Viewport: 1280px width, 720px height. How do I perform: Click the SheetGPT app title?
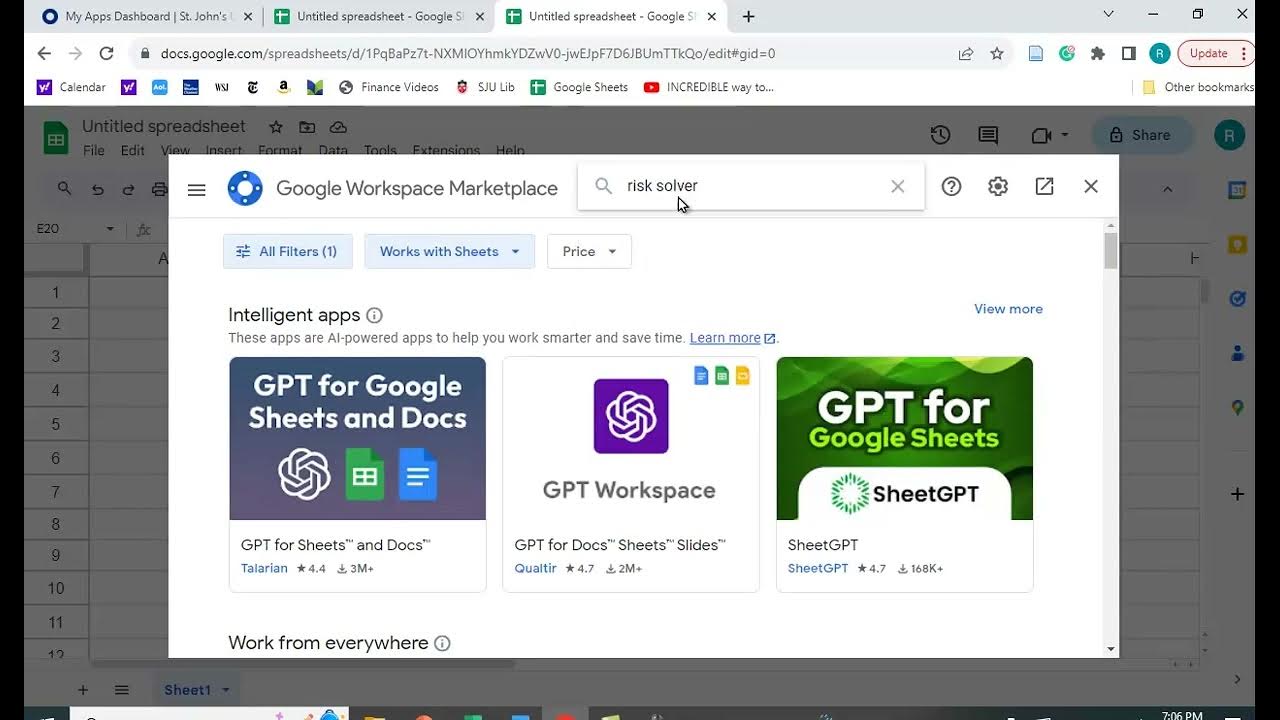coord(823,545)
